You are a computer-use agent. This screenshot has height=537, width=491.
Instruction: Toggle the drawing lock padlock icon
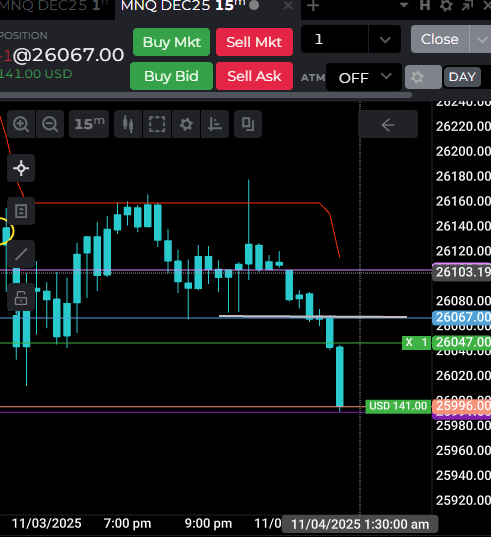[21, 297]
